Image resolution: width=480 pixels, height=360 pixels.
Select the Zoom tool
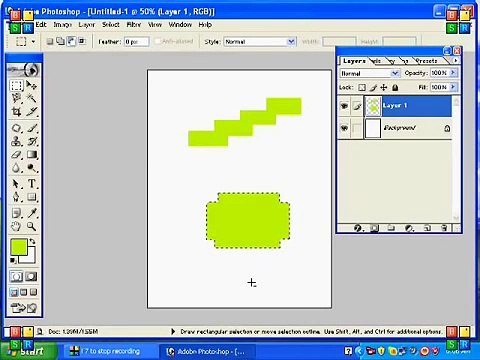pos(32,227)
